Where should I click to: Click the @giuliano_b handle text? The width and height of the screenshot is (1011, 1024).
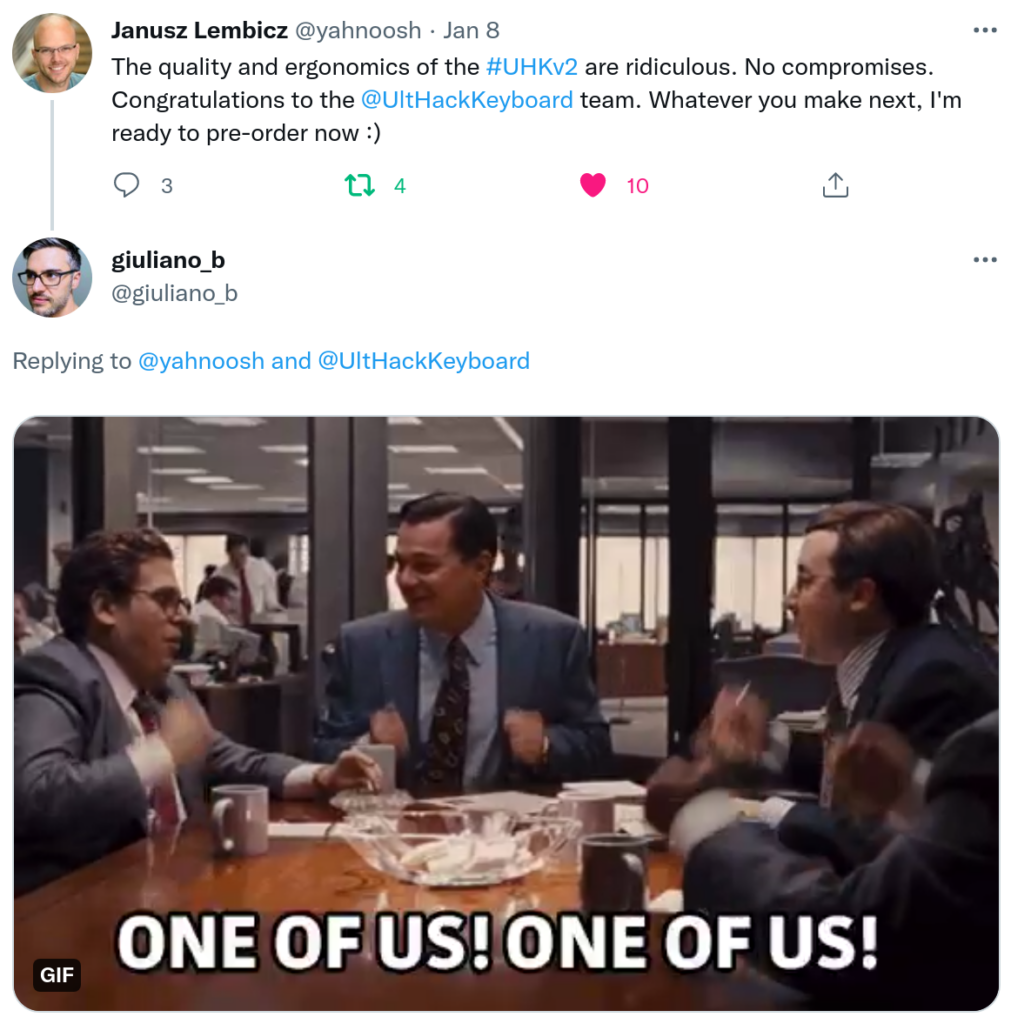click(x=174, y=293)
